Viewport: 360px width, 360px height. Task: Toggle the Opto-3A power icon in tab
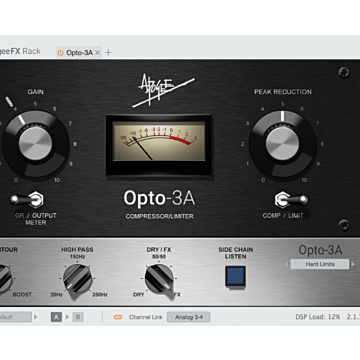click(60, 53)
